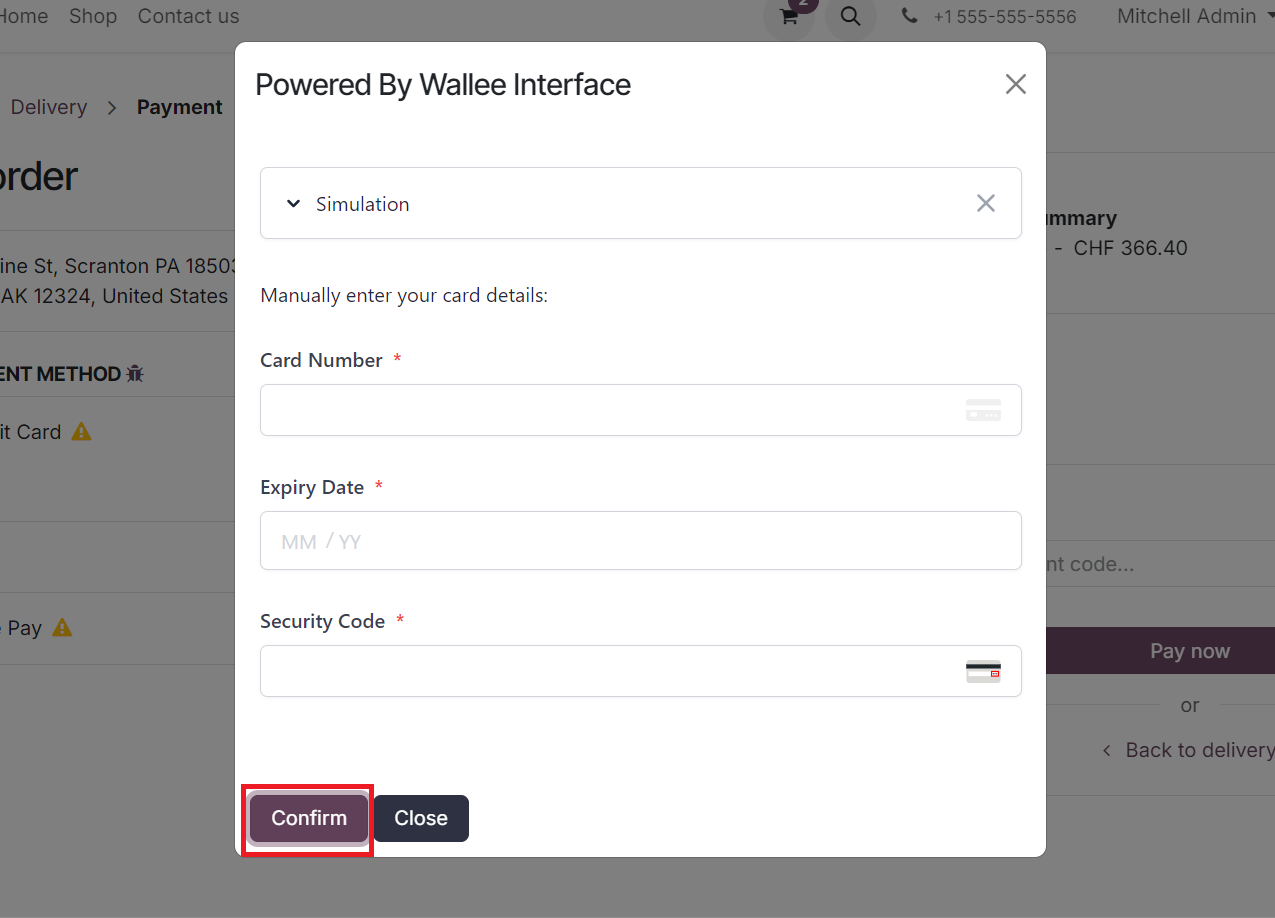Clear the Simulation selection with its X
1275x918 pixels.
986,203
